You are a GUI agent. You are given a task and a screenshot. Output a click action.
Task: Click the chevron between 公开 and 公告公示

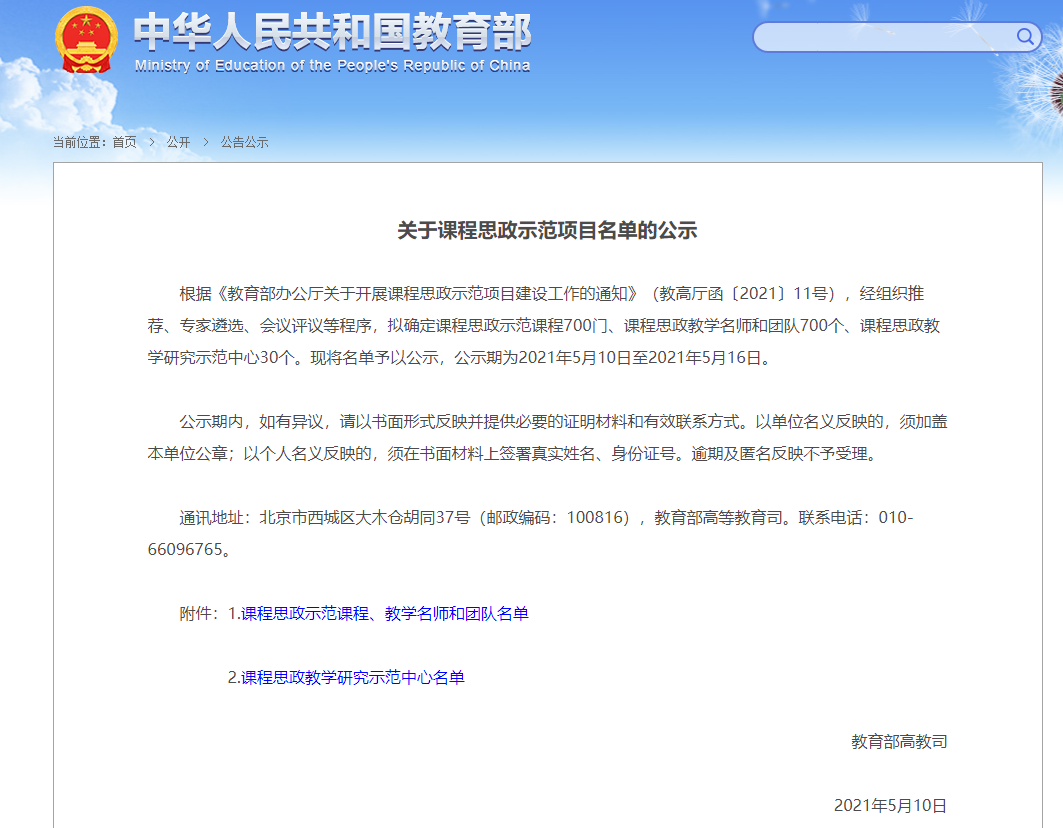click(206, 142)
